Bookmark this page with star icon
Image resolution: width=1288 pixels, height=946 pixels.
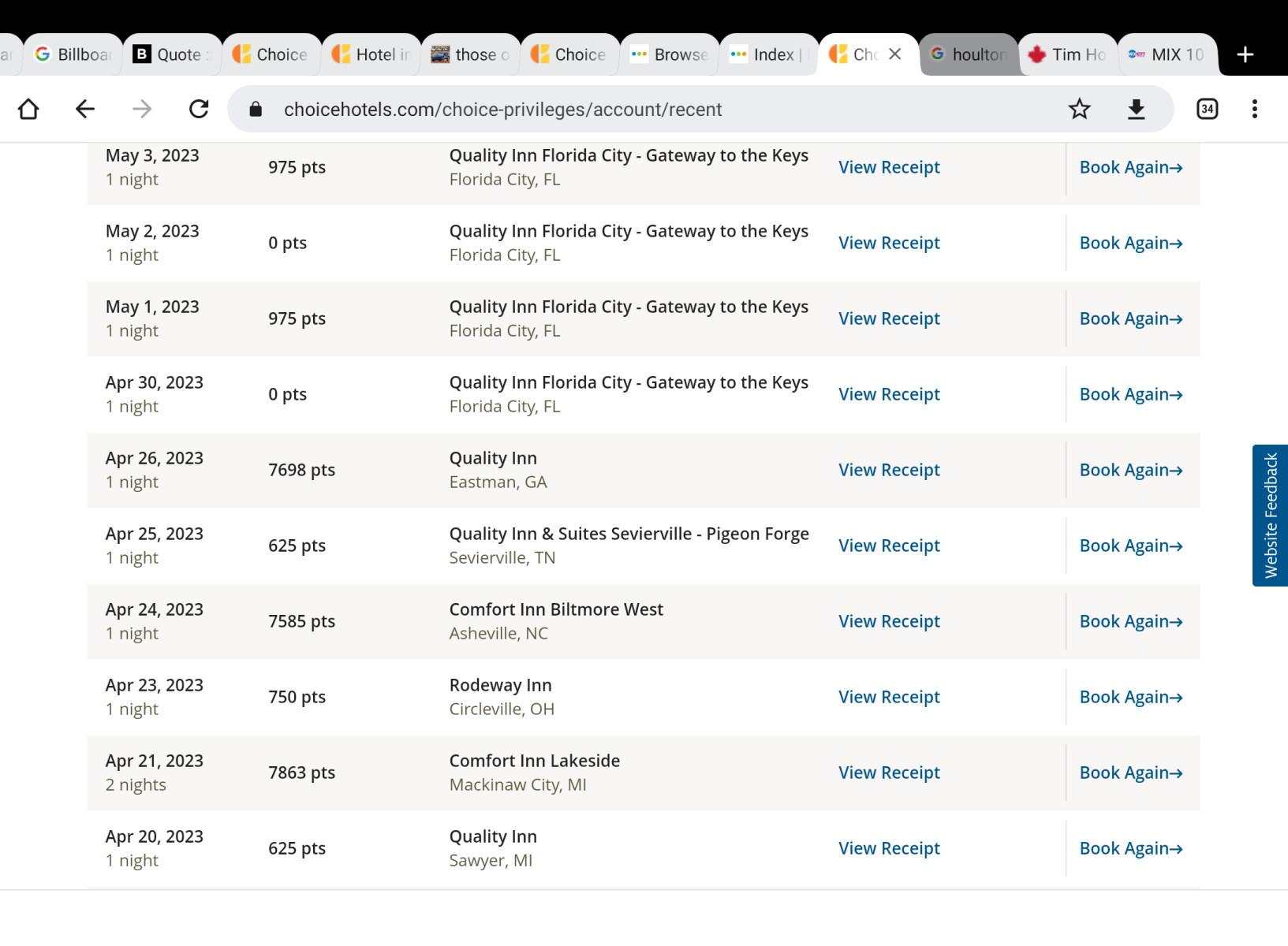(x=1079, y=109)
